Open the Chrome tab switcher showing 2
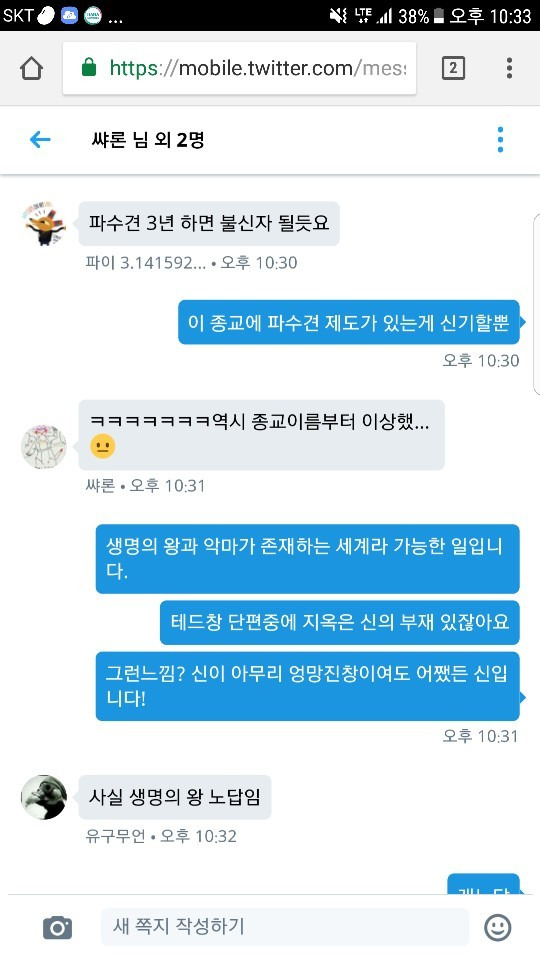Screen dimensions: 540x960 453,68
